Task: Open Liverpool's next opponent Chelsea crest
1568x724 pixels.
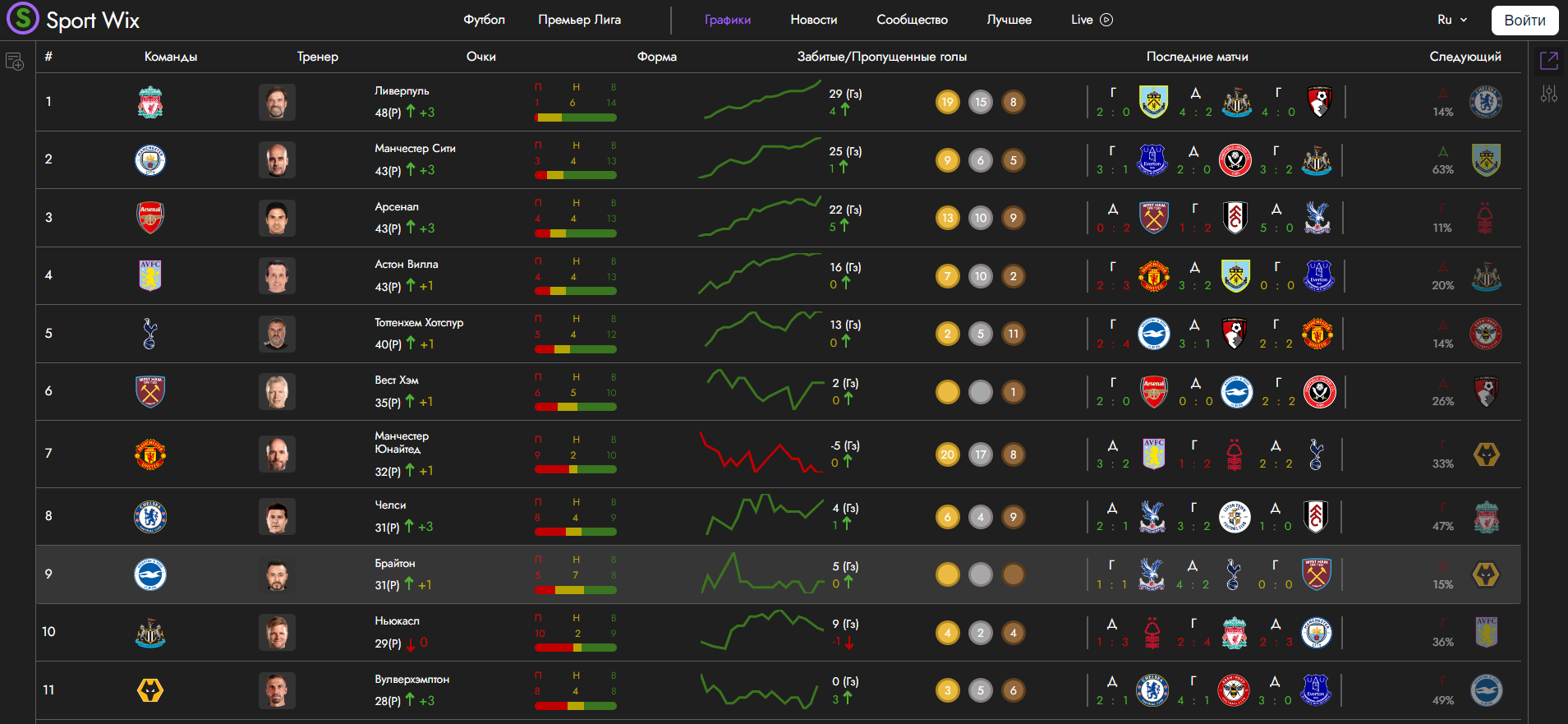Action: tap(1486, 102)
